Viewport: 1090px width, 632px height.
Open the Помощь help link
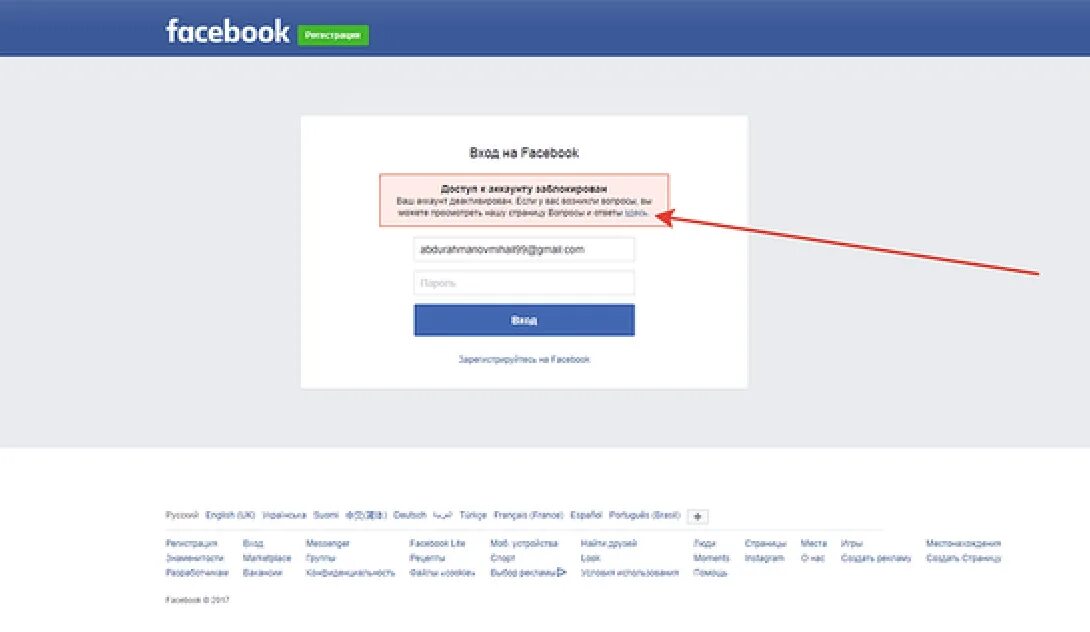710,572
